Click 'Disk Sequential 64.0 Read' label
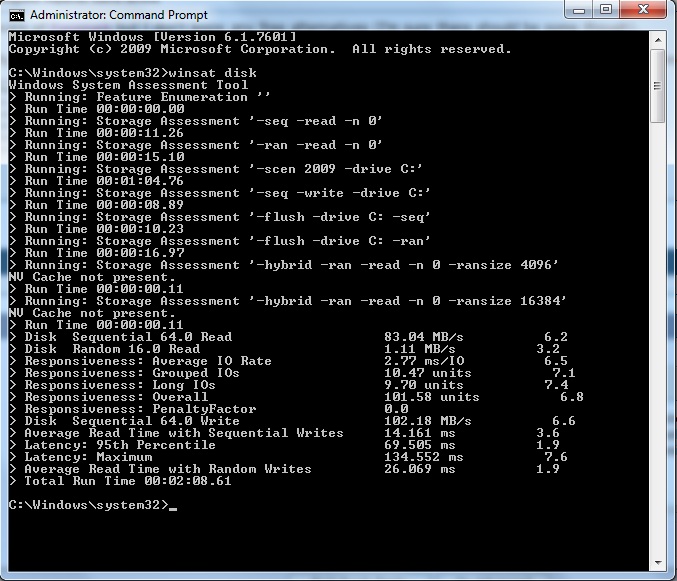 pos(128,337)
